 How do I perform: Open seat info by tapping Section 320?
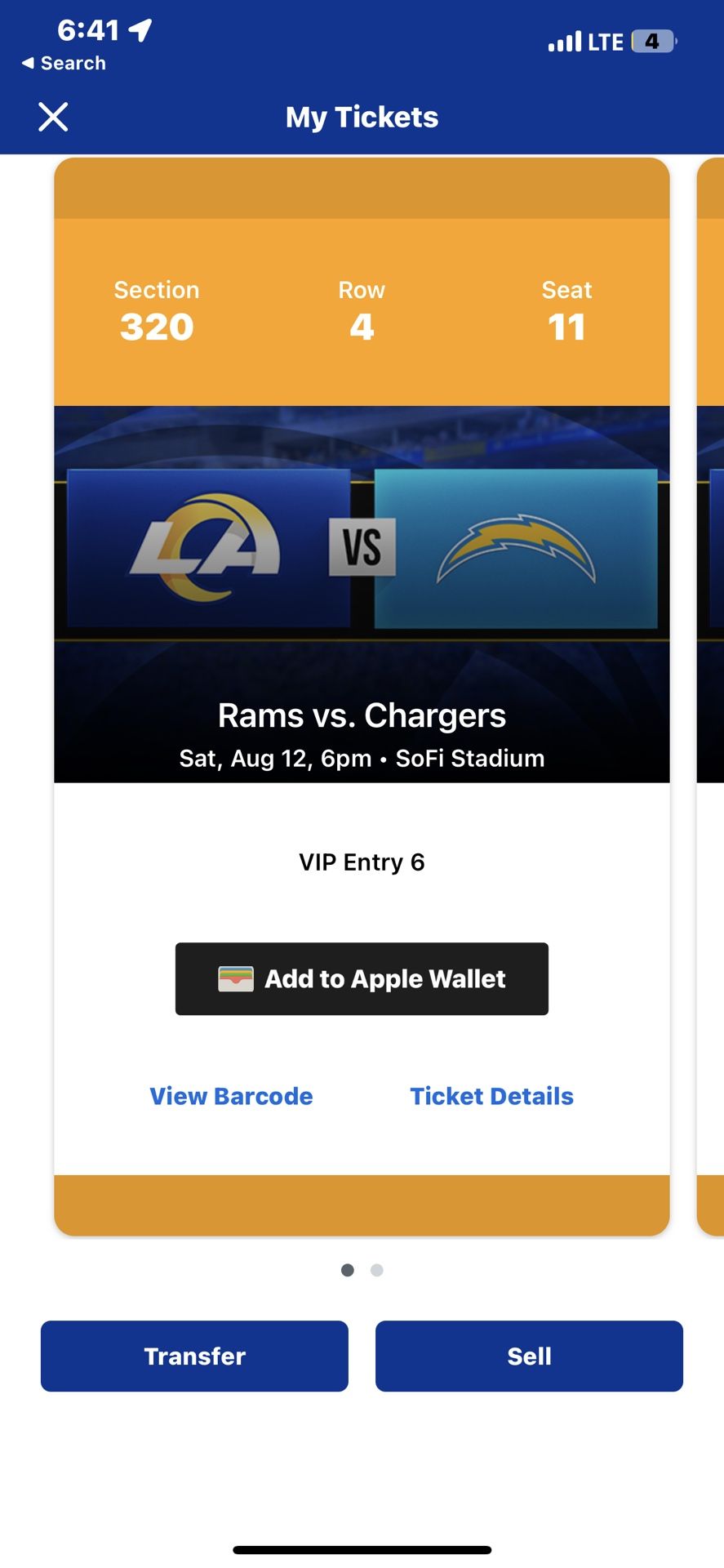coord(156,310)
